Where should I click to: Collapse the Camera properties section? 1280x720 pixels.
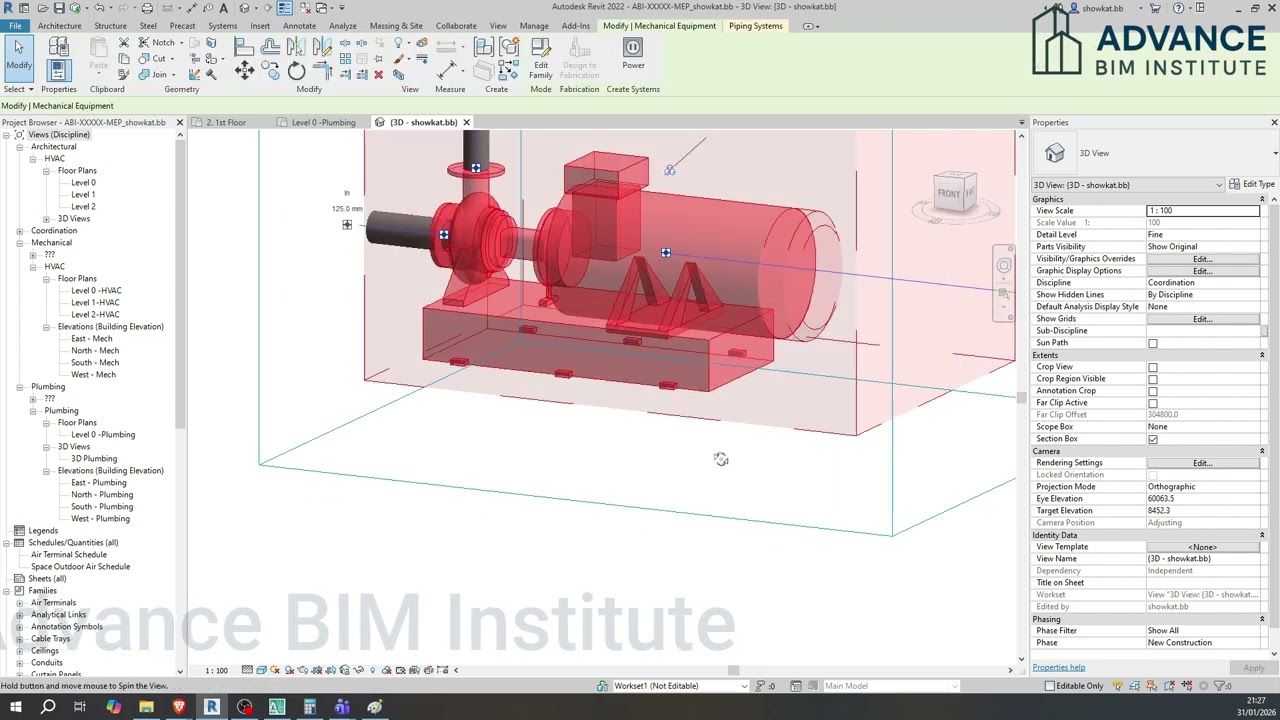[x=1262, y=451]
